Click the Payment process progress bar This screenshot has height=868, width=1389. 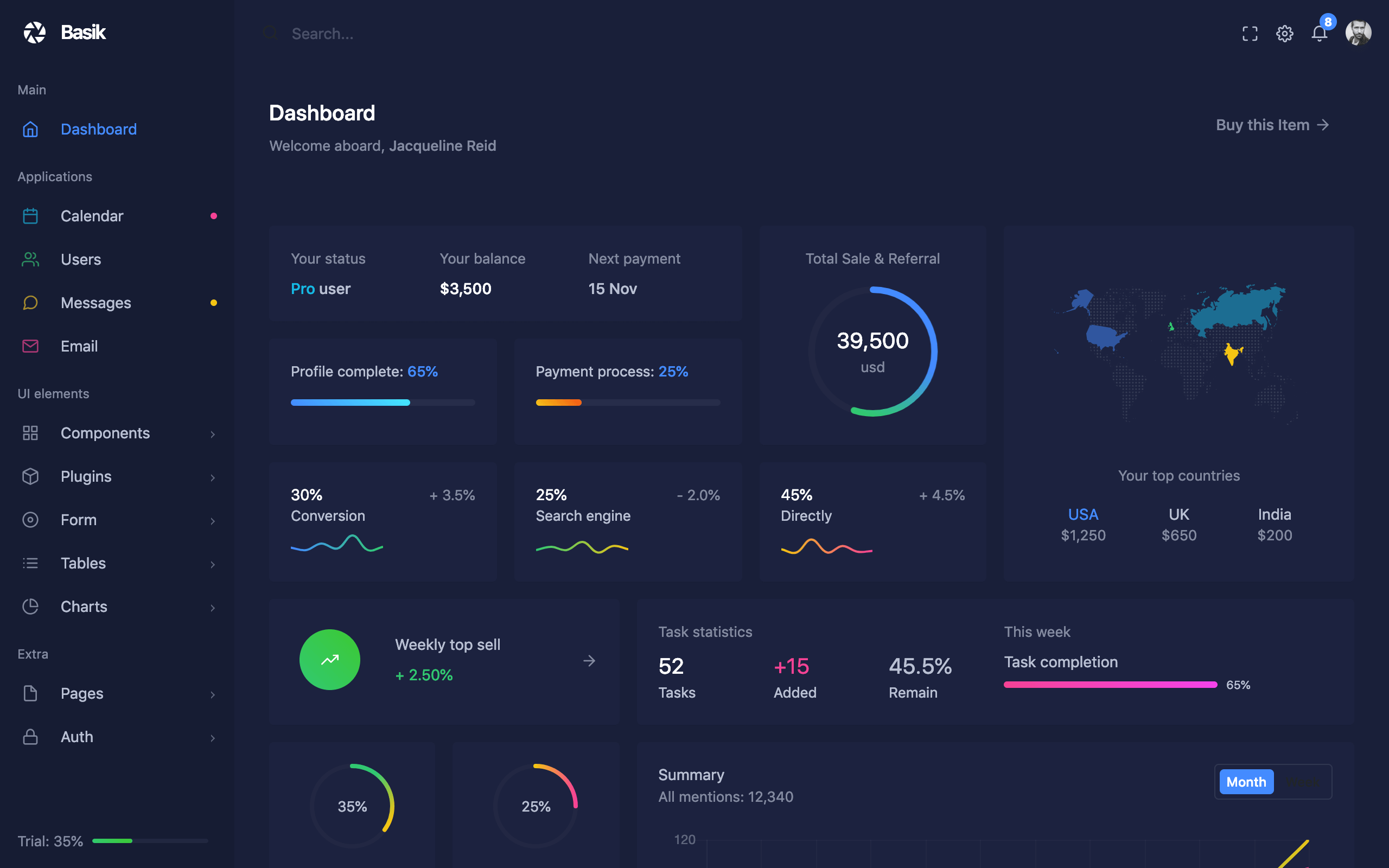[x=628, y=403]
